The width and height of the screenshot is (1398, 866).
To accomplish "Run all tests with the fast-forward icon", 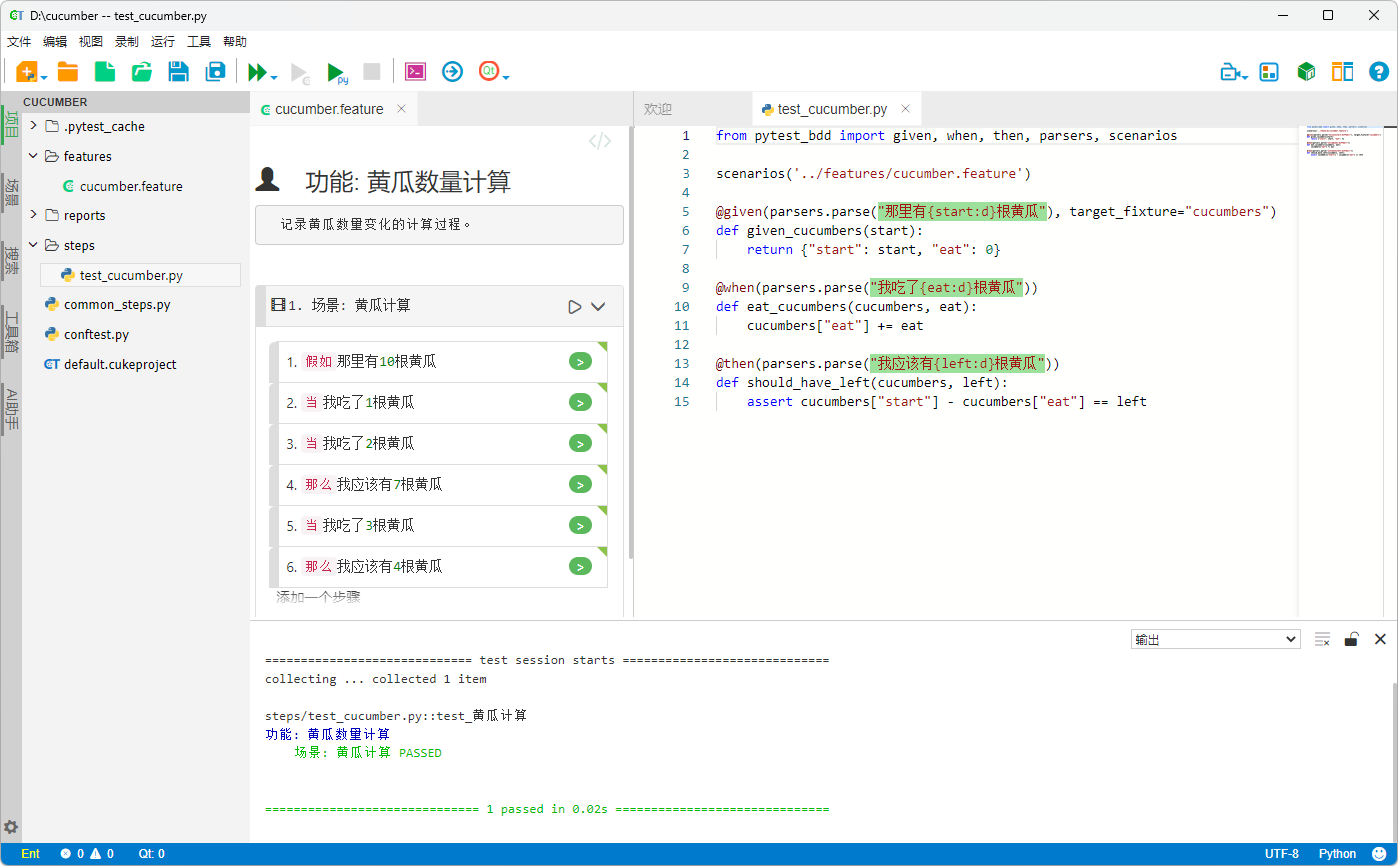I will 256,71.
